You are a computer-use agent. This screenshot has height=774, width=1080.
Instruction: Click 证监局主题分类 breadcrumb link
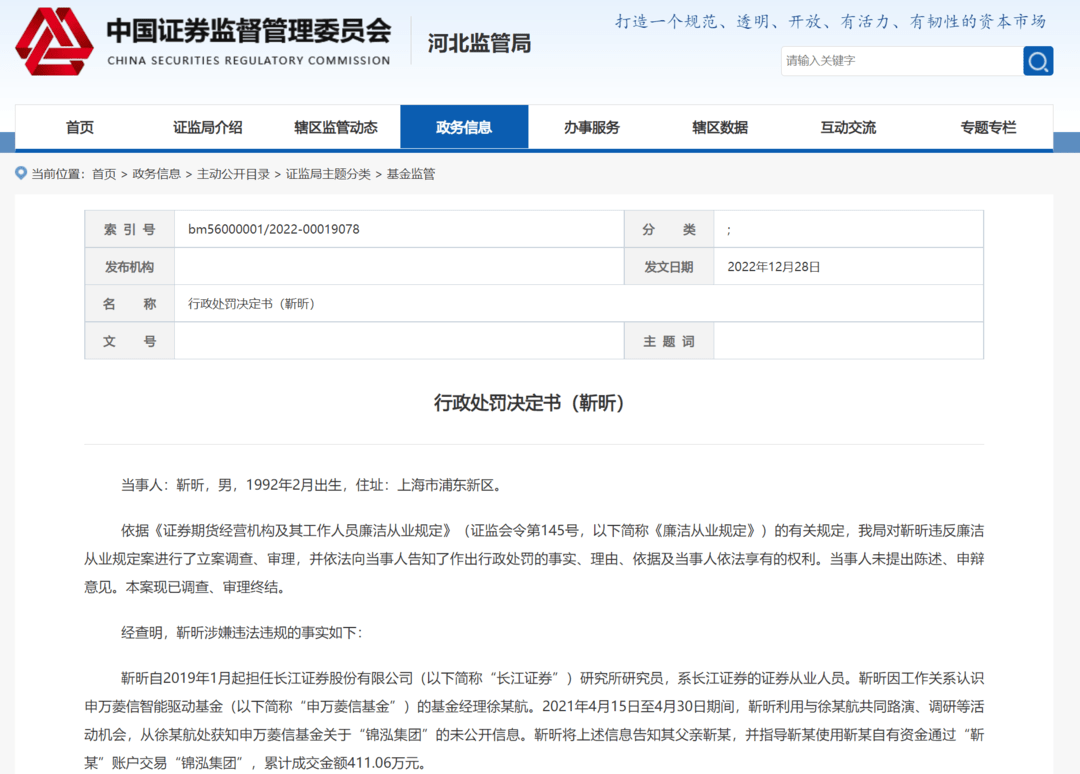(328, 174)
